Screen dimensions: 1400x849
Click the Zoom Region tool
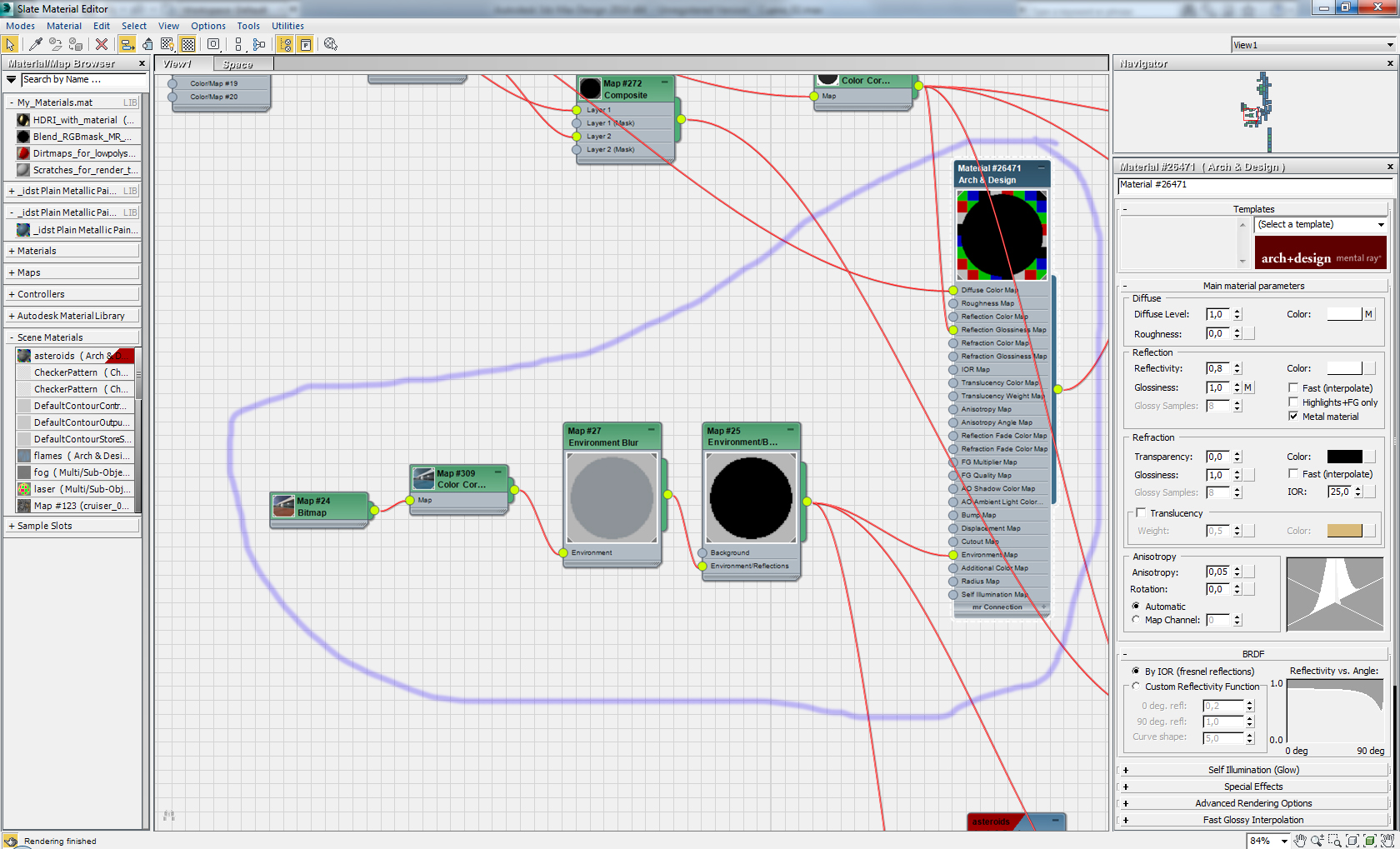click(x=1334, y=841)
